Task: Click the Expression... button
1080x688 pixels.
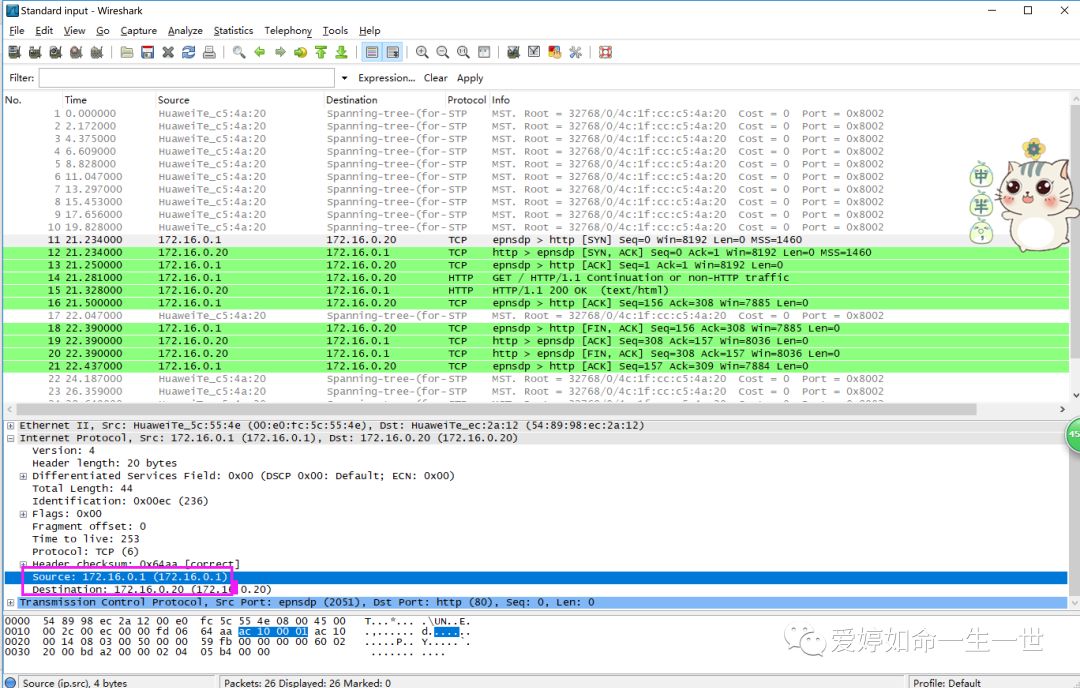Action: coord(386,78)
